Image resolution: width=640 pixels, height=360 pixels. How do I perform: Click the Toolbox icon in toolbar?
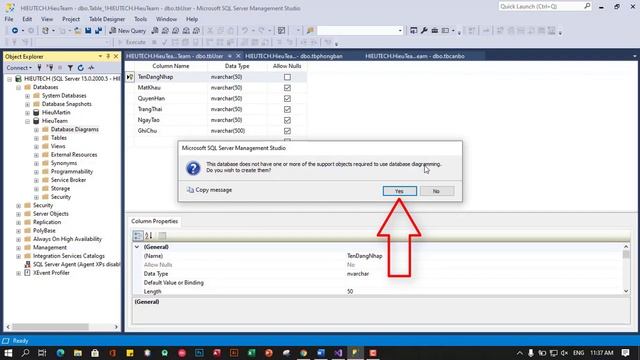pos(435,31)
